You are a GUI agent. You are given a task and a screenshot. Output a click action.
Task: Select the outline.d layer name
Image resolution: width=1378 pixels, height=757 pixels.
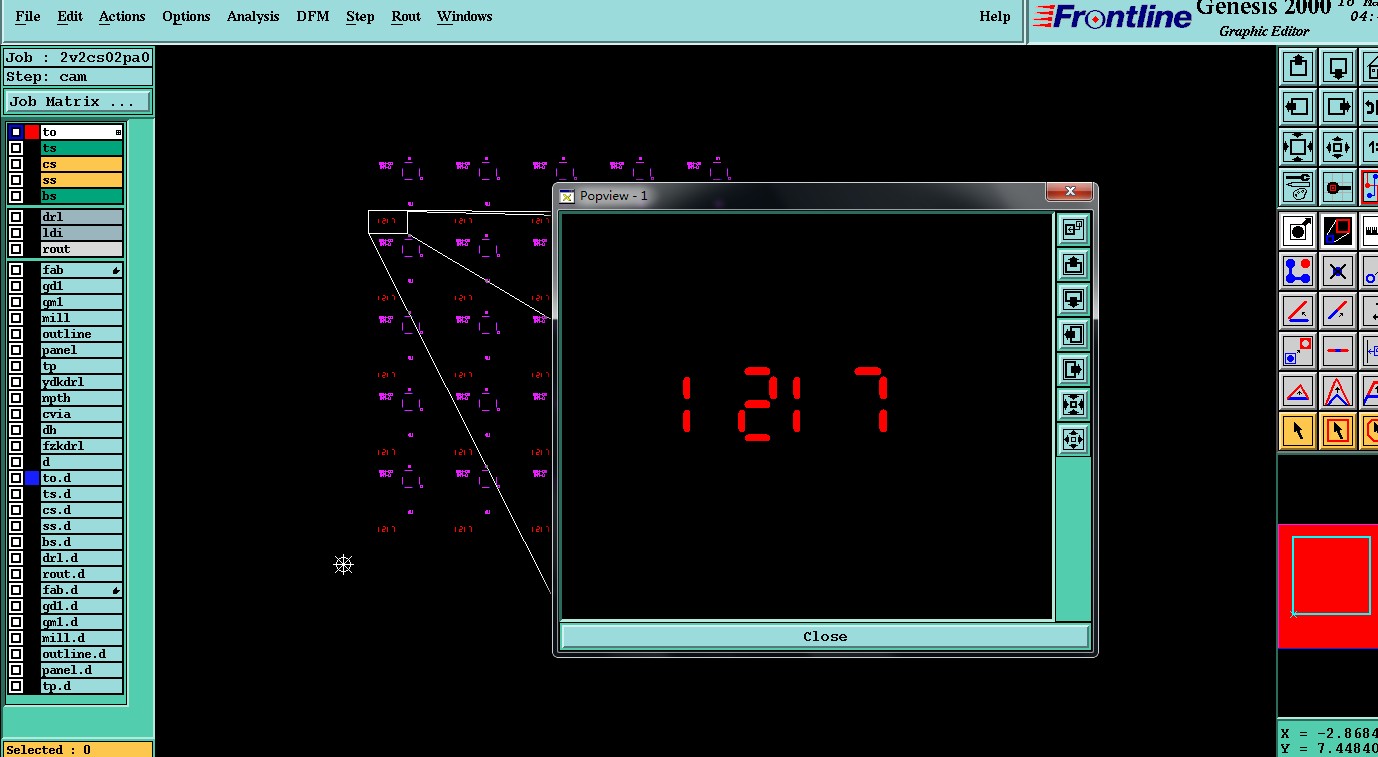(82, 654)
